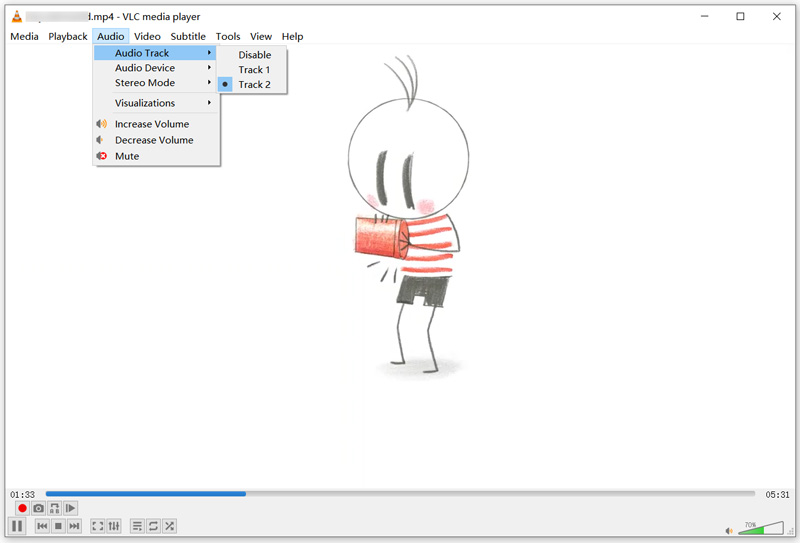Skip to previous media item
The width and height of the screenshot is (800, 543).
point(42,526)
